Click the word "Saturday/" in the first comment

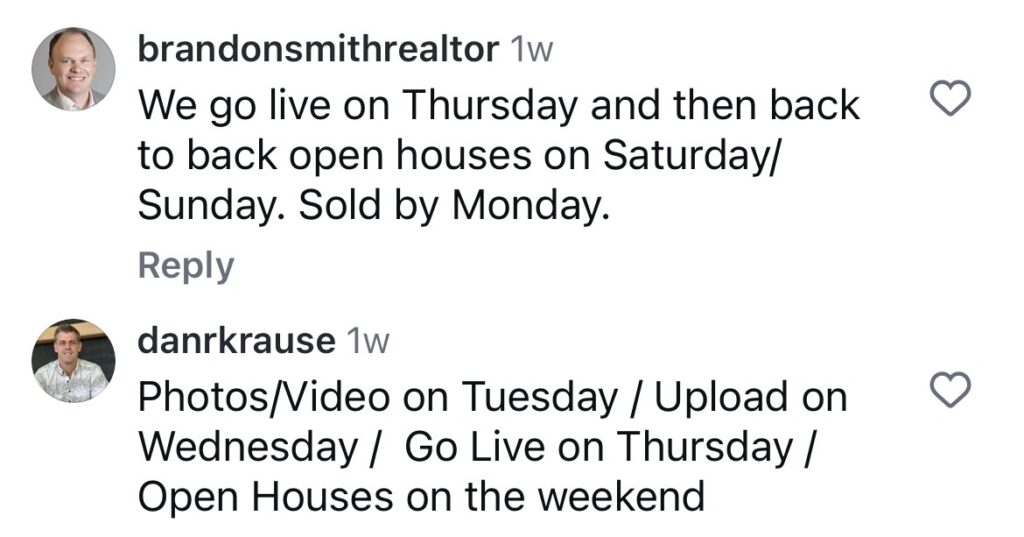(x=692, y=156)
